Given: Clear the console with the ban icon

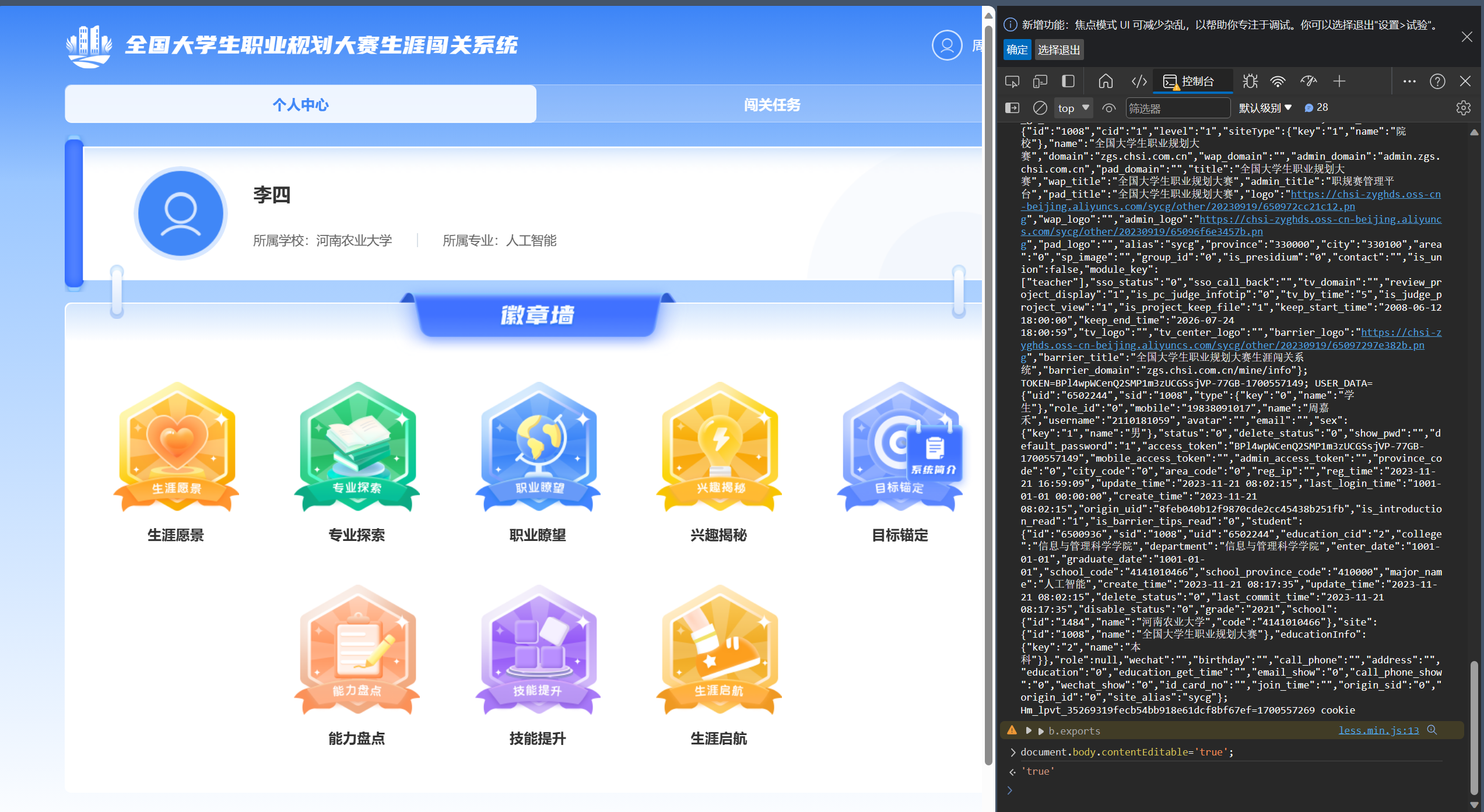Looking at the screenshot, I should 1040,108.
